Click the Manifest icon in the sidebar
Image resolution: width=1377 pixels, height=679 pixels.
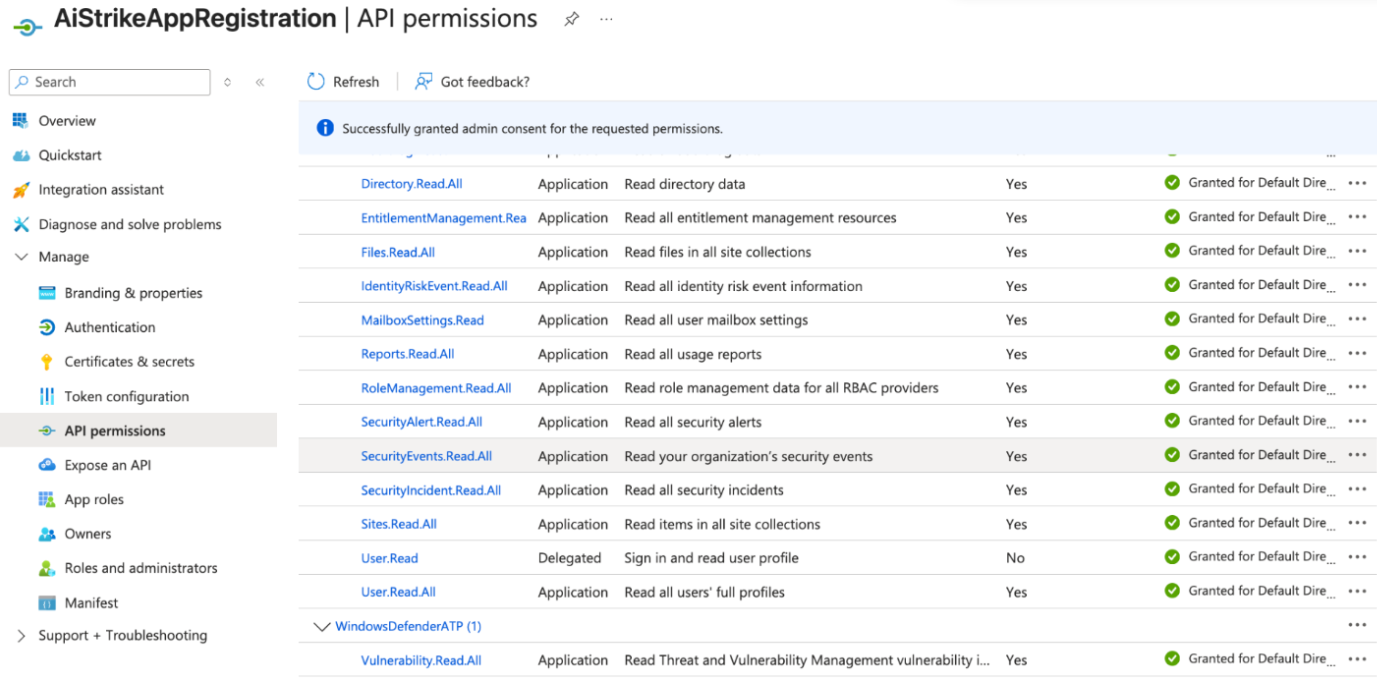pos(46,603)
